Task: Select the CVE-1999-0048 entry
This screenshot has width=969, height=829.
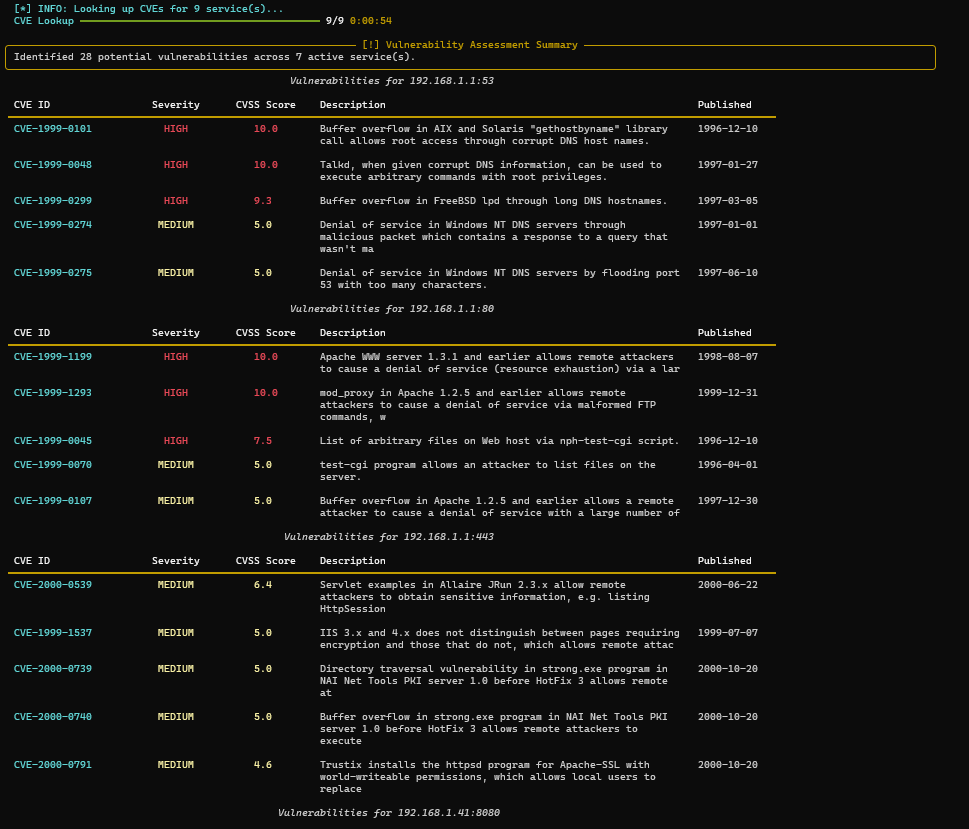Action: pyautogui.click(x=53, y=164)
